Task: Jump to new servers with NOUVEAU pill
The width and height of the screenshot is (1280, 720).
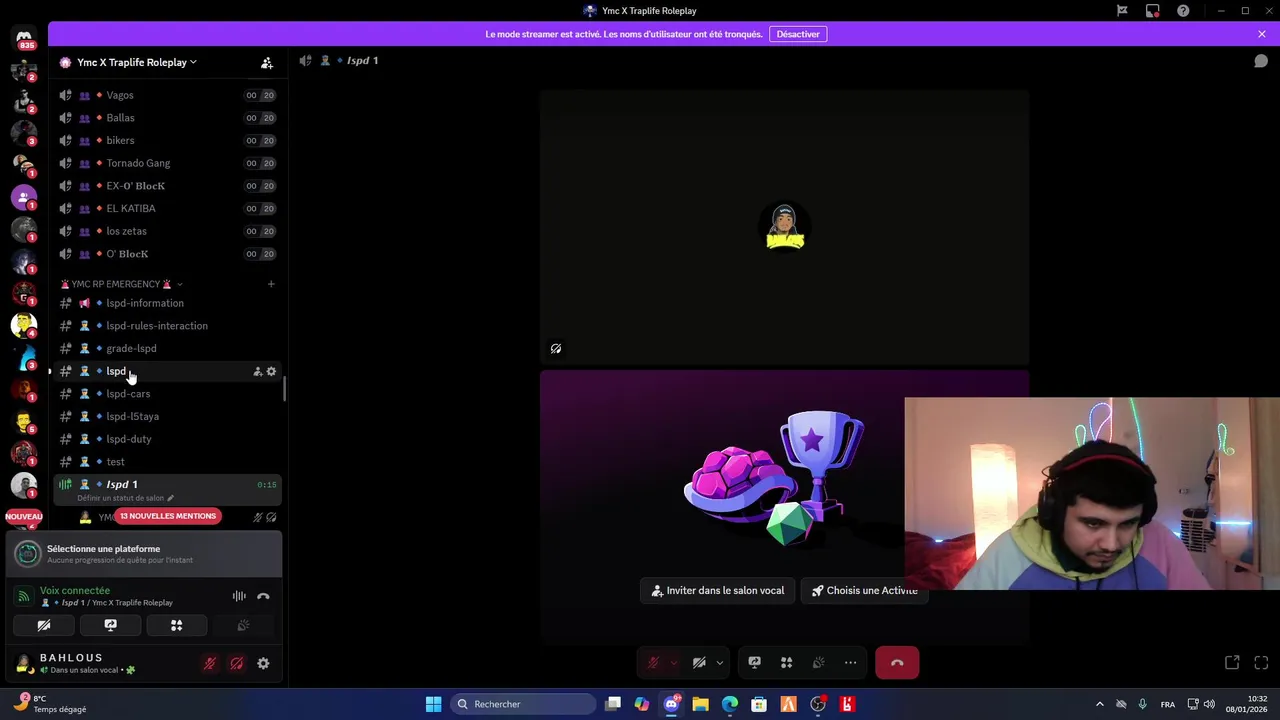Action: pyautogui.click(x=24, y=516)
